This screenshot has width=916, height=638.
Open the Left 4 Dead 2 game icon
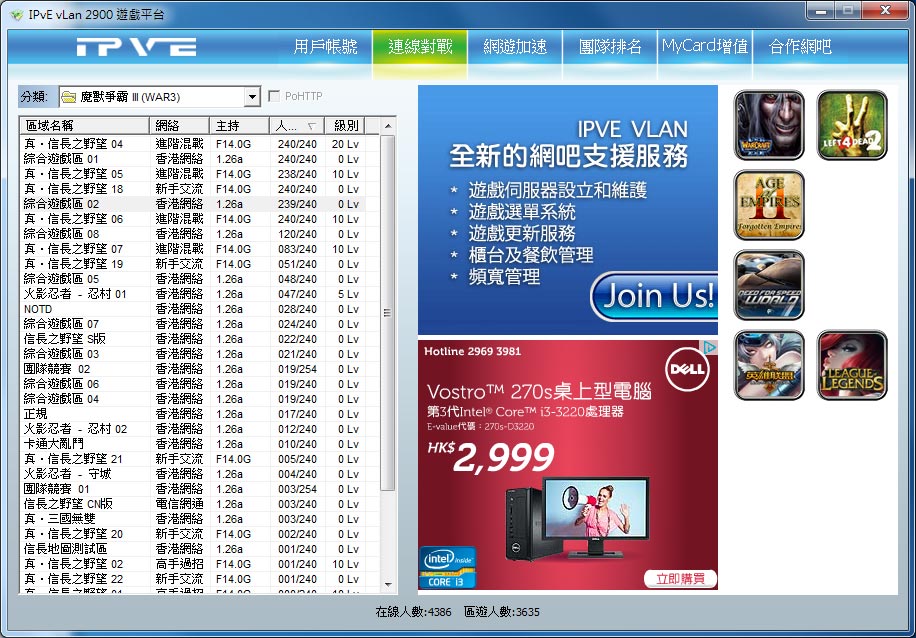coord(852,125)
